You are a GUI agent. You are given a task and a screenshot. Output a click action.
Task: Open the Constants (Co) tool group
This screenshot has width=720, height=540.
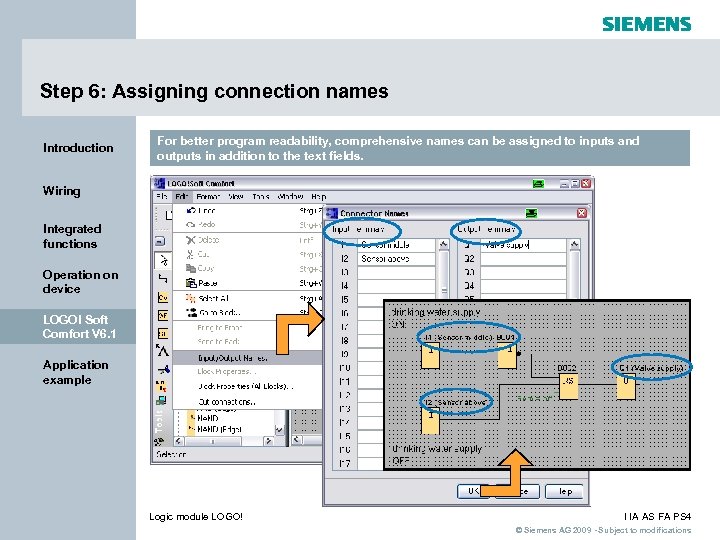[163, 298]
